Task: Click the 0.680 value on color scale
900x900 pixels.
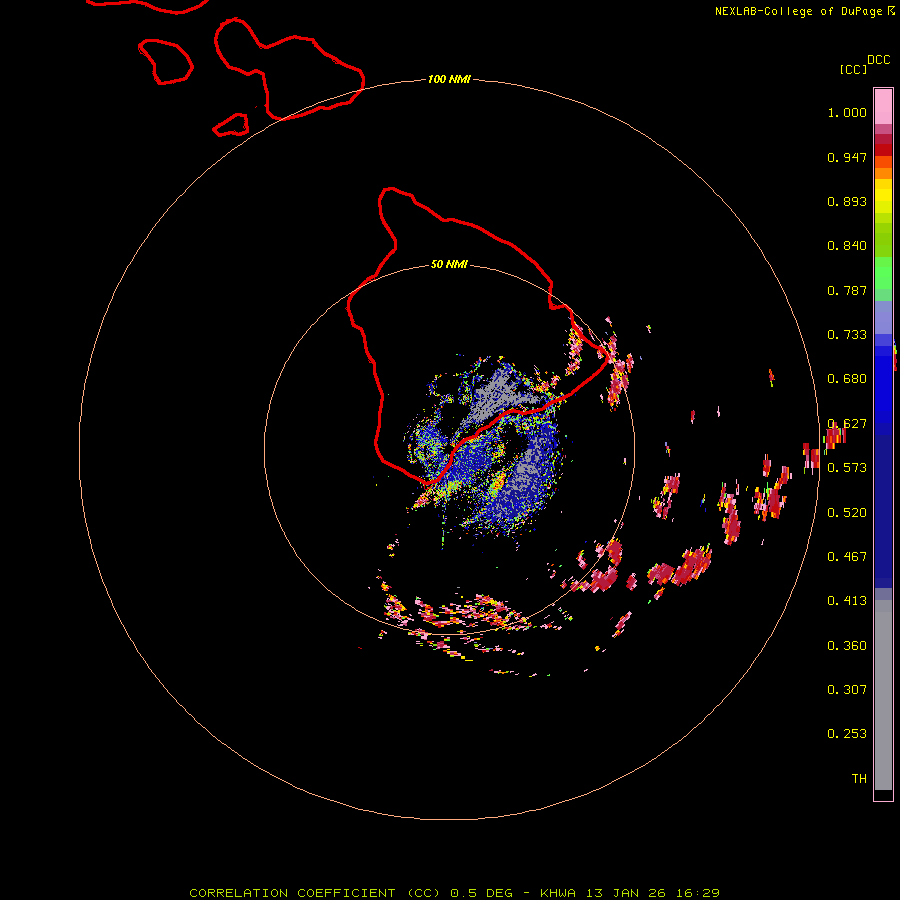Action: 847,379
